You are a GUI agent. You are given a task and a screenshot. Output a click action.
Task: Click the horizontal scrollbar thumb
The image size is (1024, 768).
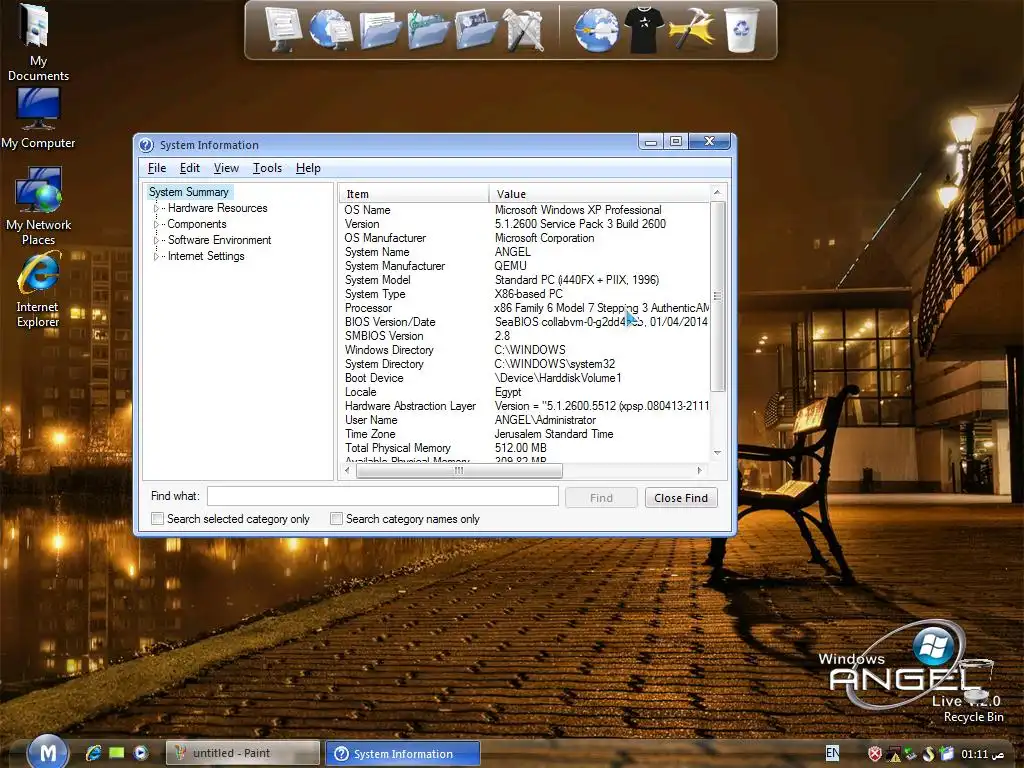458,470
